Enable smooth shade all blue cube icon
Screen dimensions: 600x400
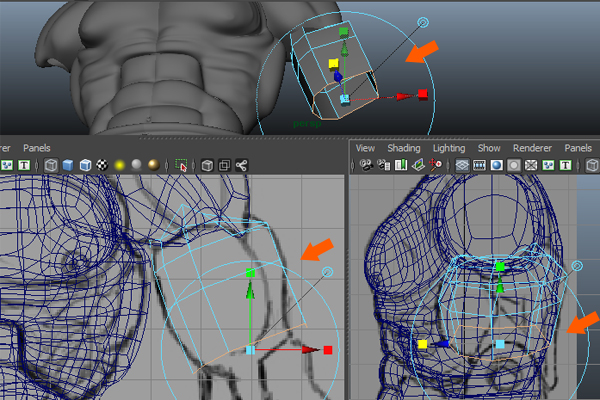tap(67, 165)
